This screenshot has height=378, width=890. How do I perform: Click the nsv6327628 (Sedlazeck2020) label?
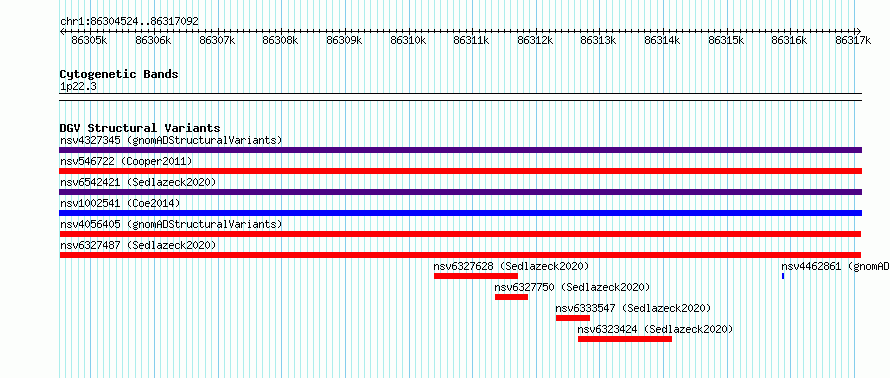tap(511, 266)
